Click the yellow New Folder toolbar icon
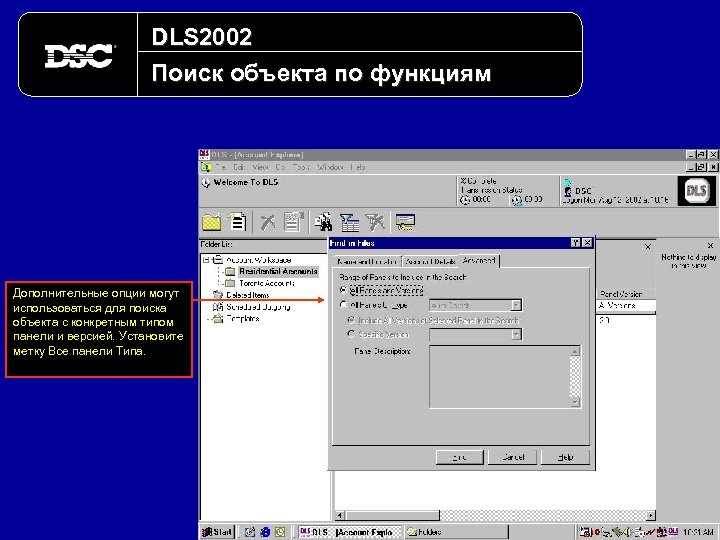The height and width of the screenshot is (540, 720). point(212,223)
